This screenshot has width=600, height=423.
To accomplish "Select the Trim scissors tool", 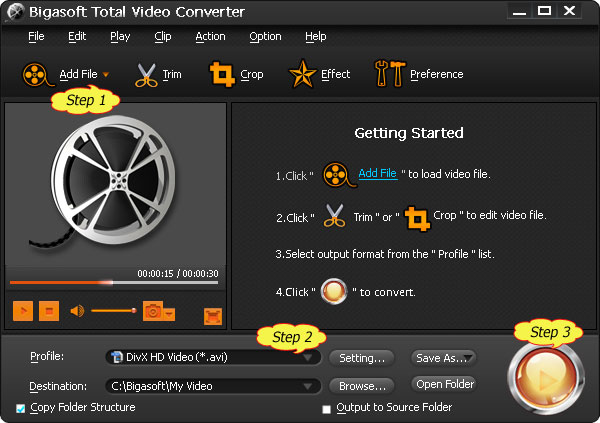I will click(x=146, y=75).
